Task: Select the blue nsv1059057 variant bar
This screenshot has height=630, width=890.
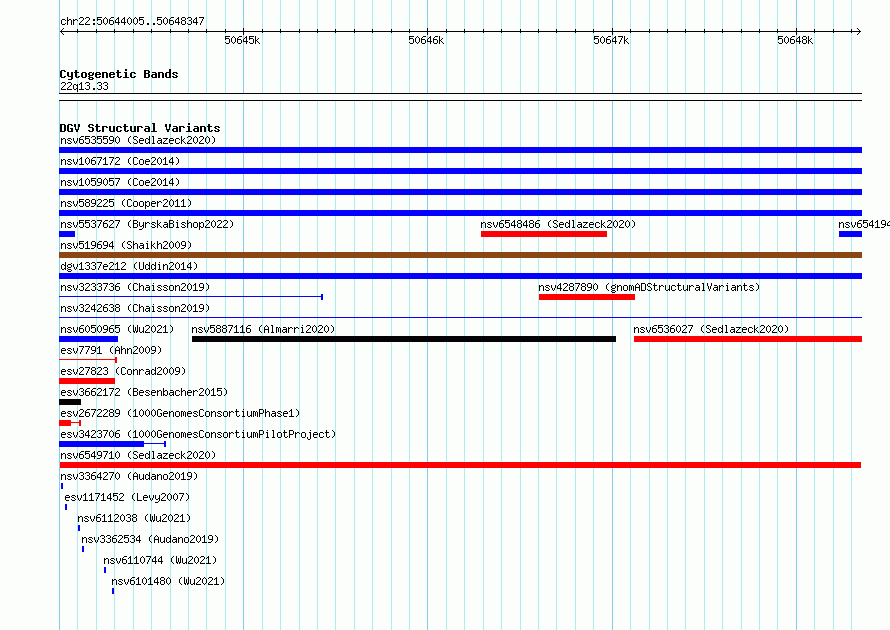Action: tap(460, 192)
